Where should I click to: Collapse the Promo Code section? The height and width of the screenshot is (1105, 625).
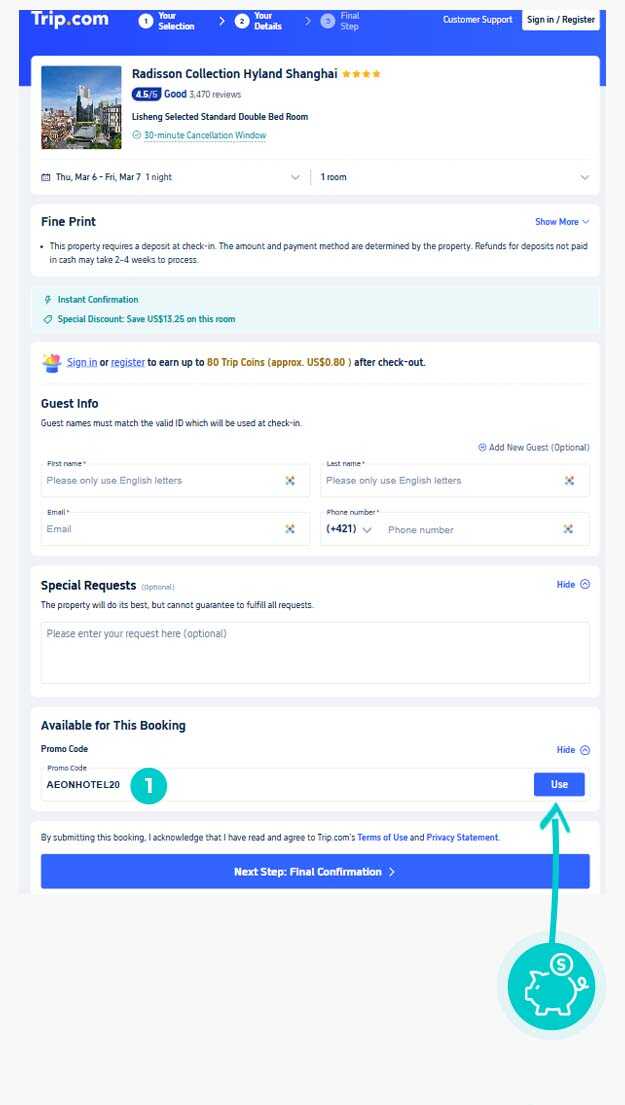(x=573, y=750)
